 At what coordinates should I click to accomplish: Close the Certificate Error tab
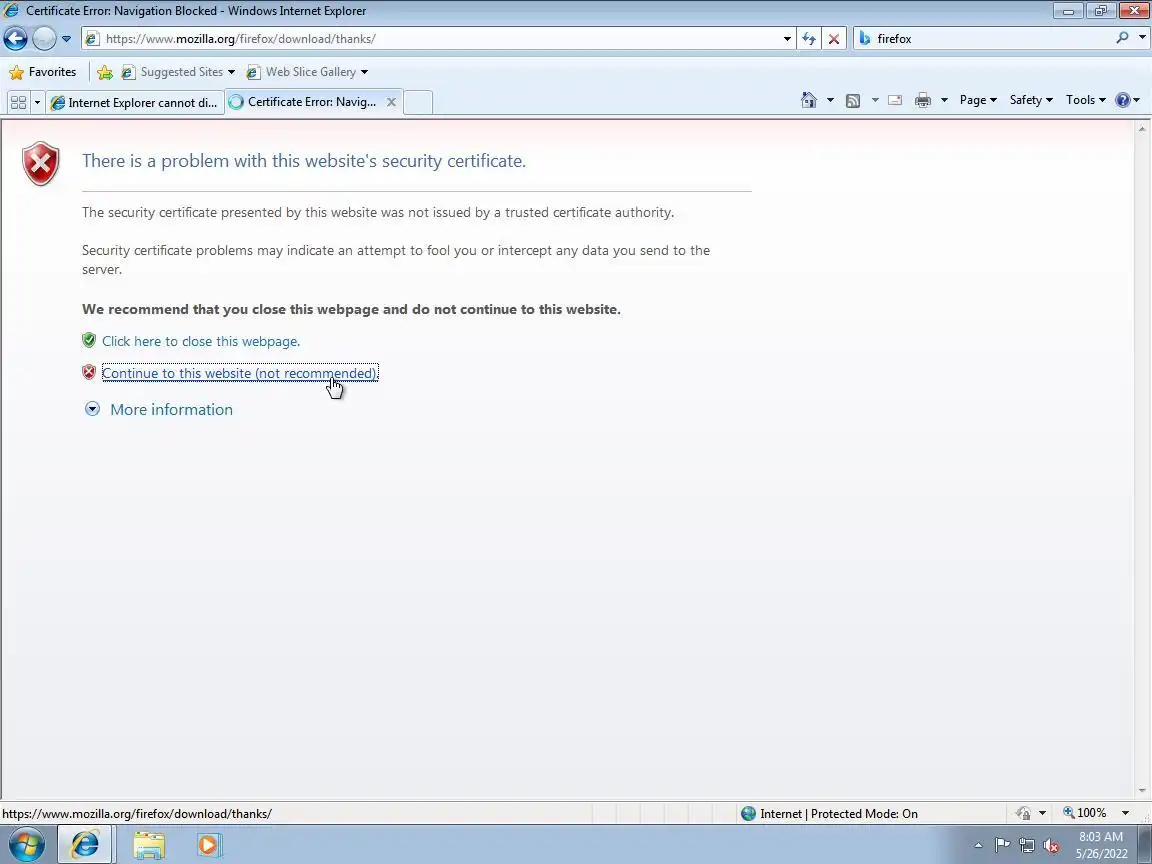[x=392, y=102]
